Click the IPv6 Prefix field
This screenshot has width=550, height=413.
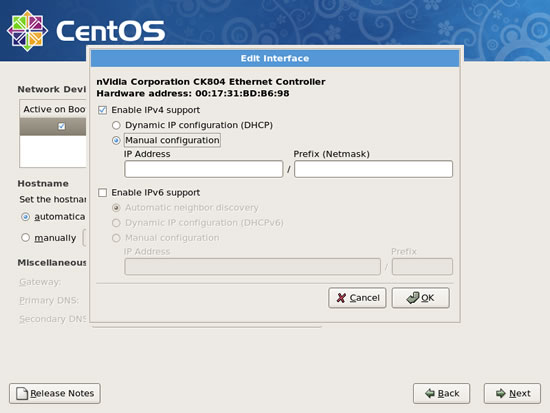point(422,267)
